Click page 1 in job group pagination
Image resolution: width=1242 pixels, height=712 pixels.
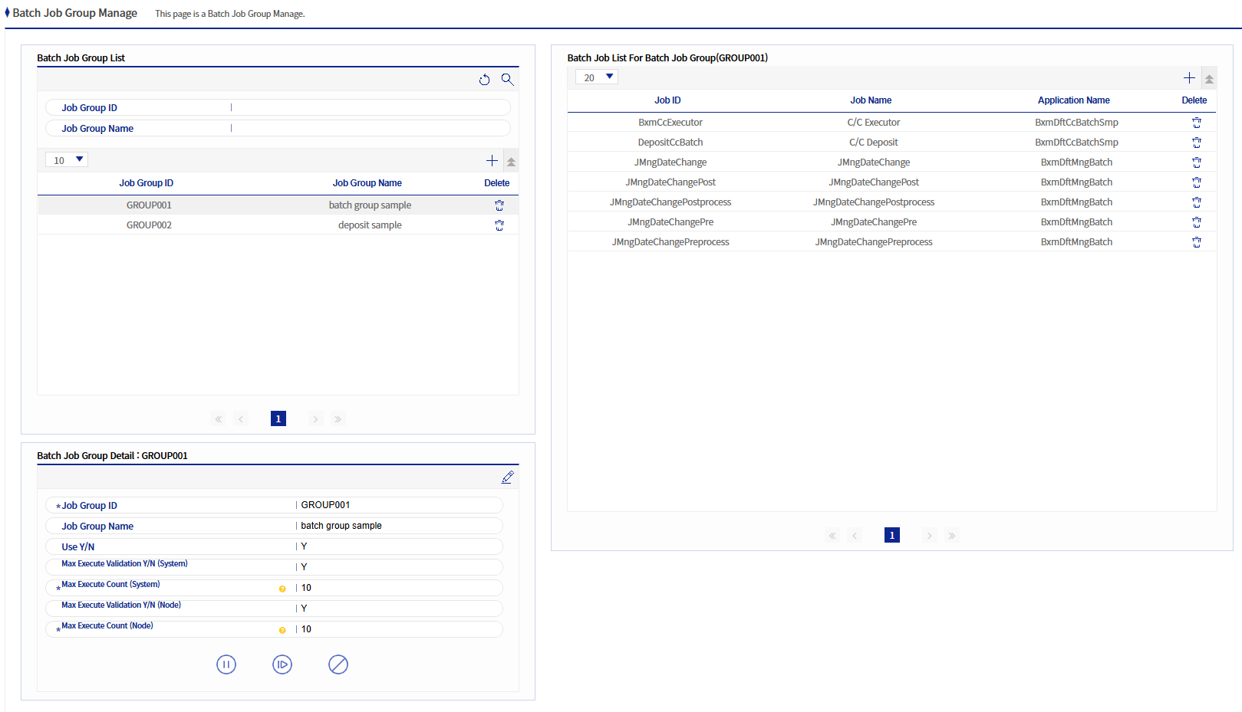click(278, 419)
